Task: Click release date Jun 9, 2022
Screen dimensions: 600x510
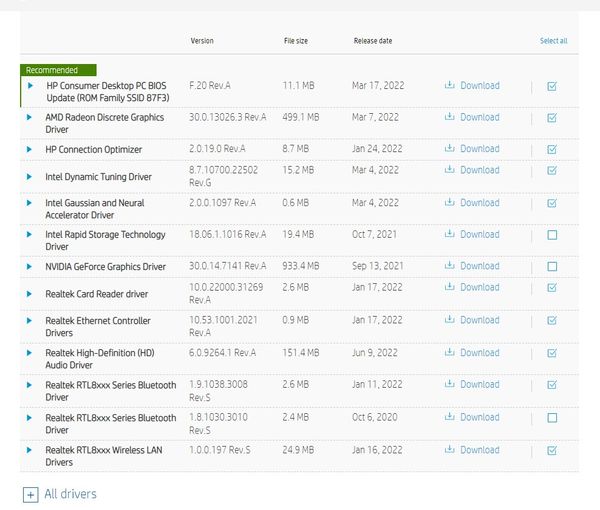Action: pos(375,353)
